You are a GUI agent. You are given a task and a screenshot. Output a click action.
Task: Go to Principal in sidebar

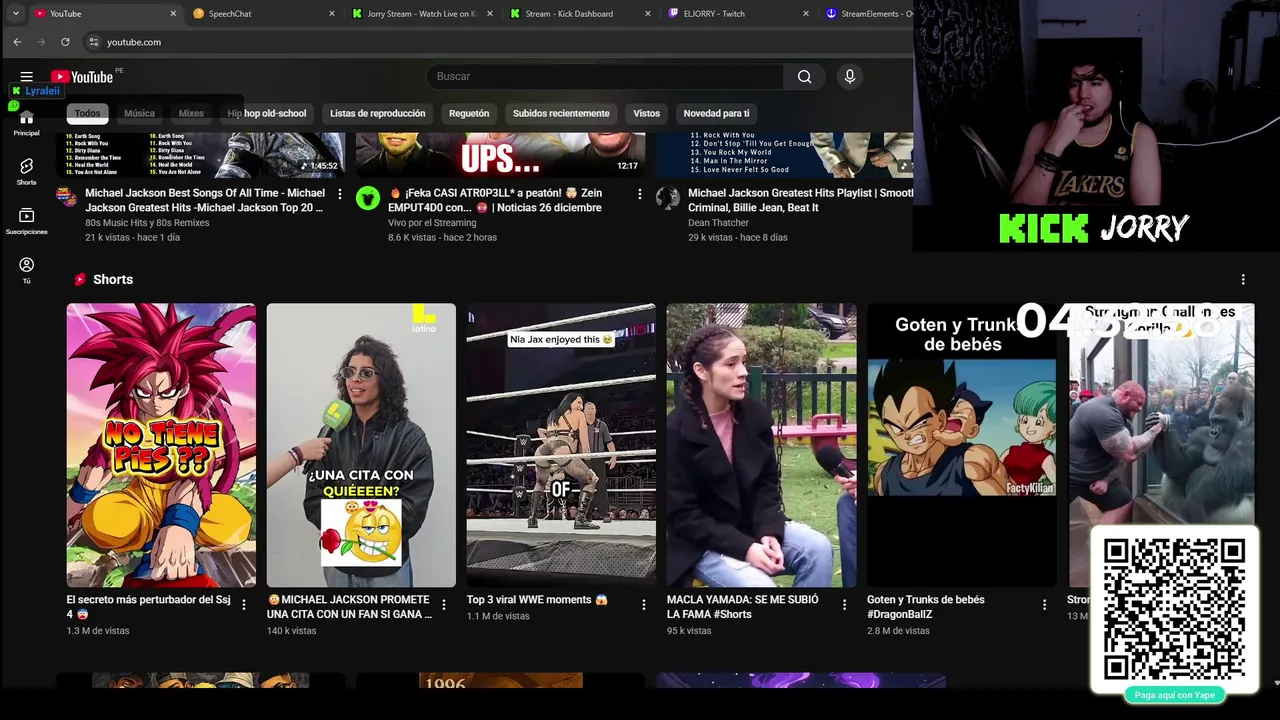(27, 124)
